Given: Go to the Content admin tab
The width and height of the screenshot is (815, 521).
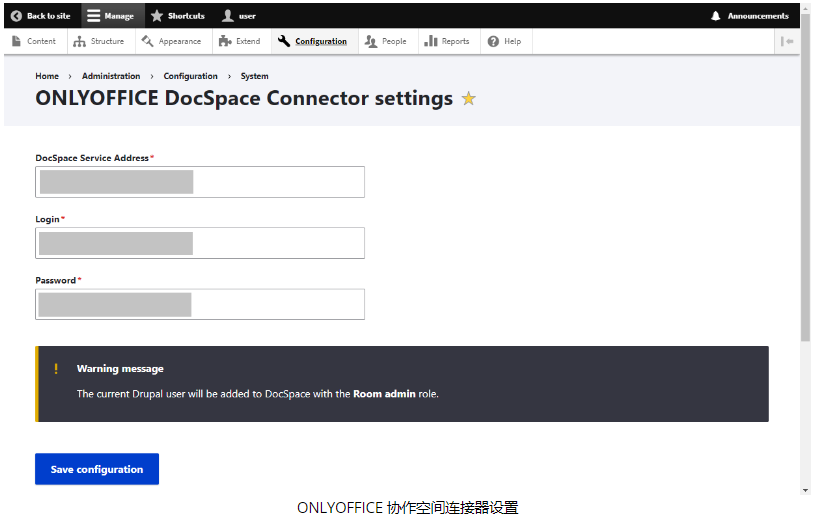Looking at the screenshot, I should coord(41,41).
